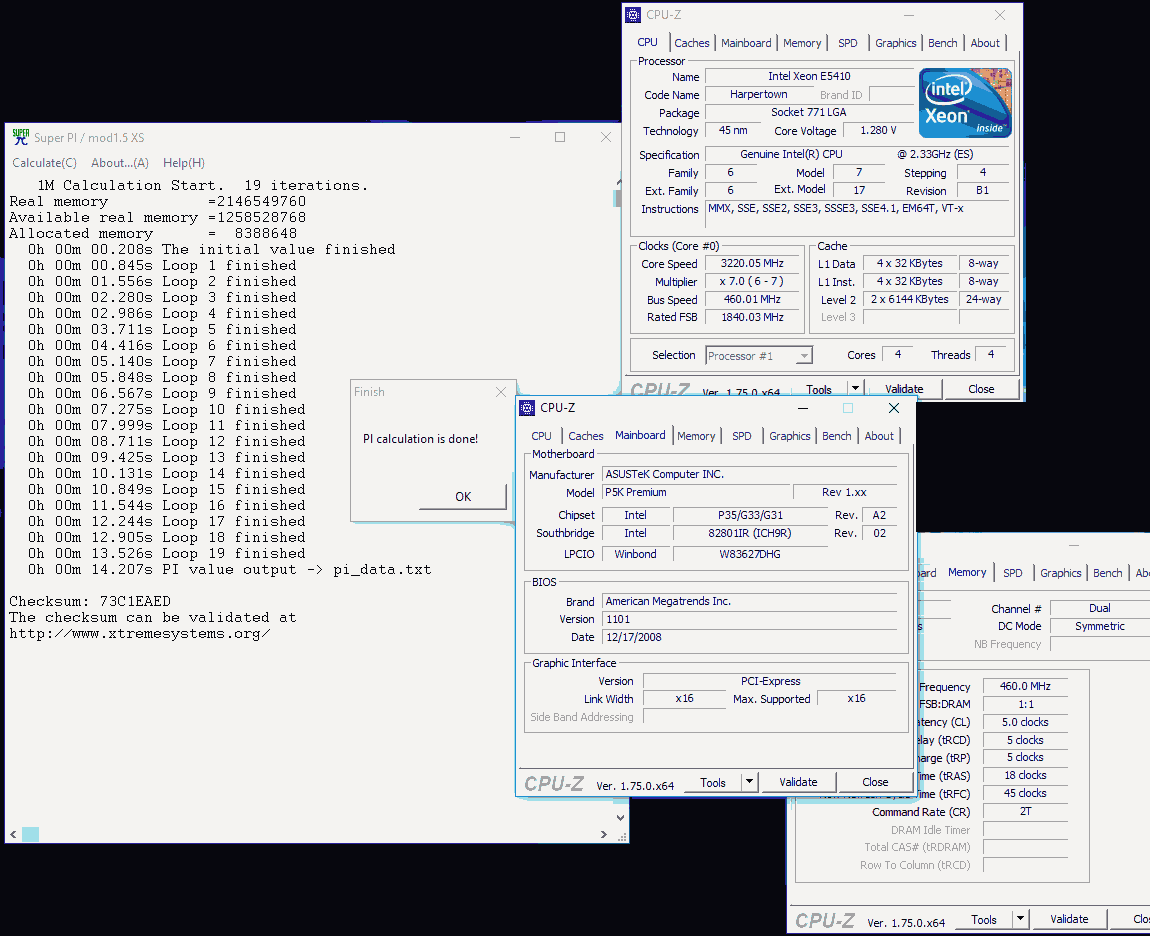Click the Name field Intel Xeon E5410
This screenshot has width=1150, height=936.
tap(809, 76)
